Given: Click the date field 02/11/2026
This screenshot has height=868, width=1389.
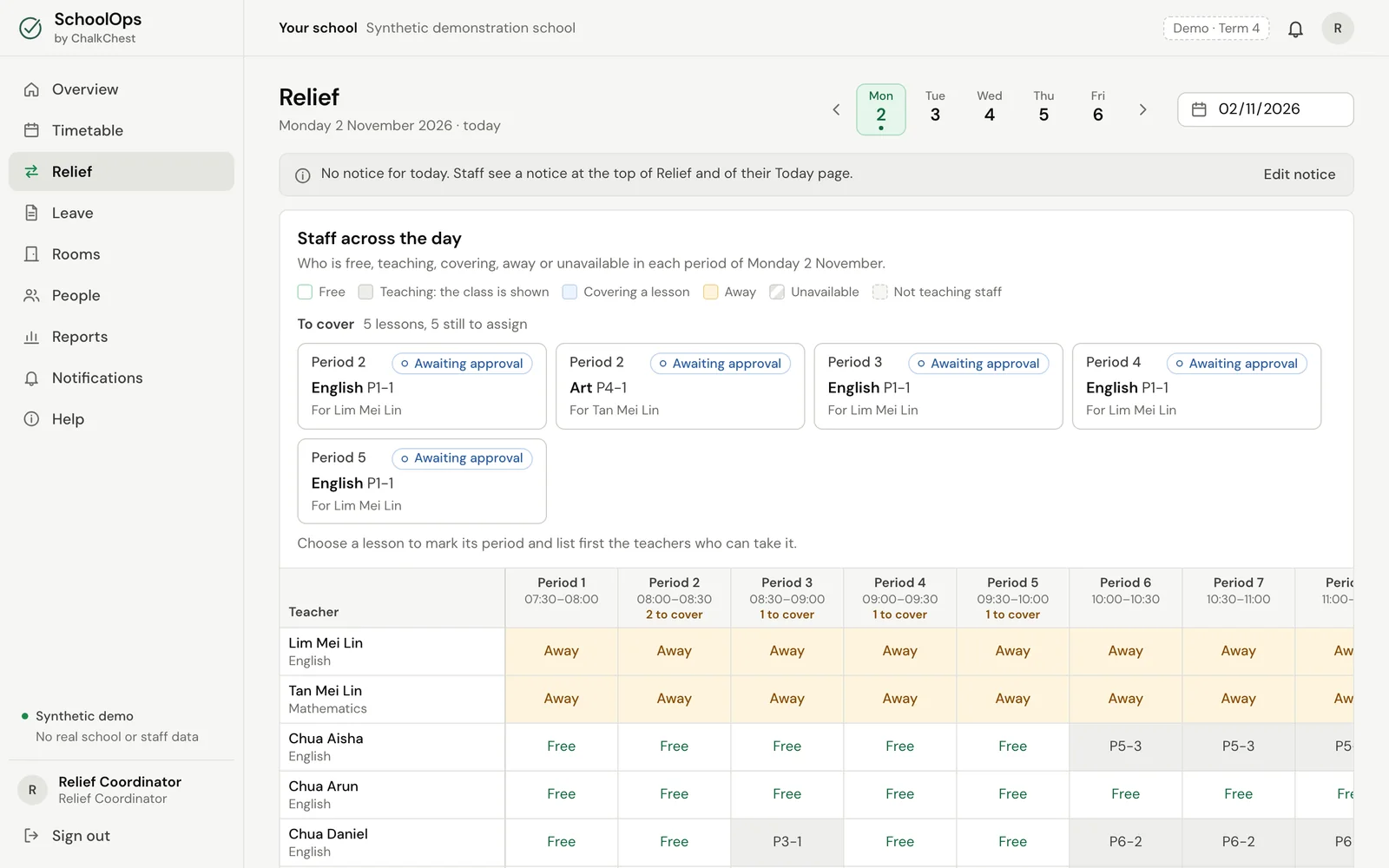Looking at the screenshot, I should click(1266, 109).
